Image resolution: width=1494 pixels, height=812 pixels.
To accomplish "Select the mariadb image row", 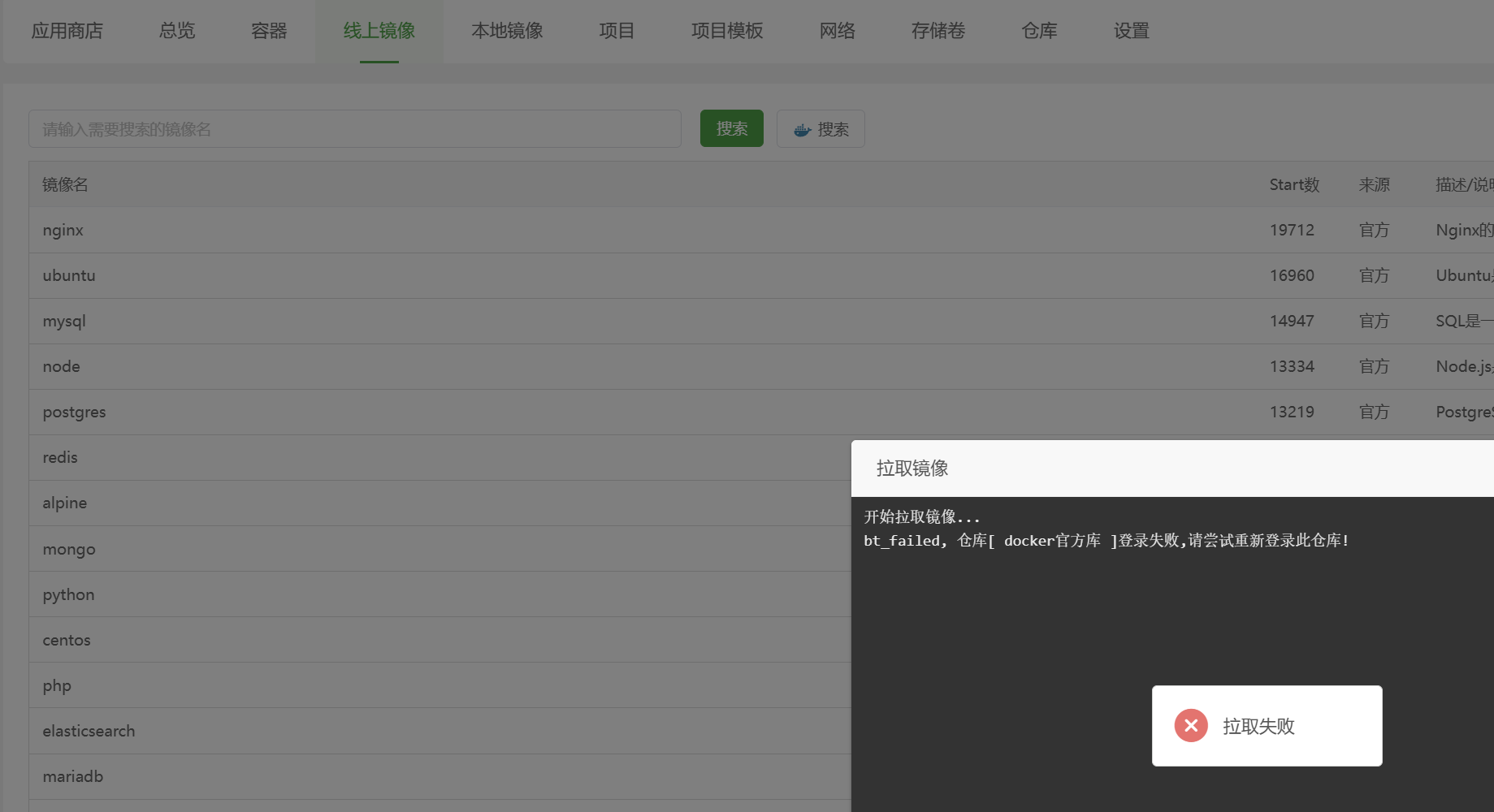I will click(x=440, y=776).
